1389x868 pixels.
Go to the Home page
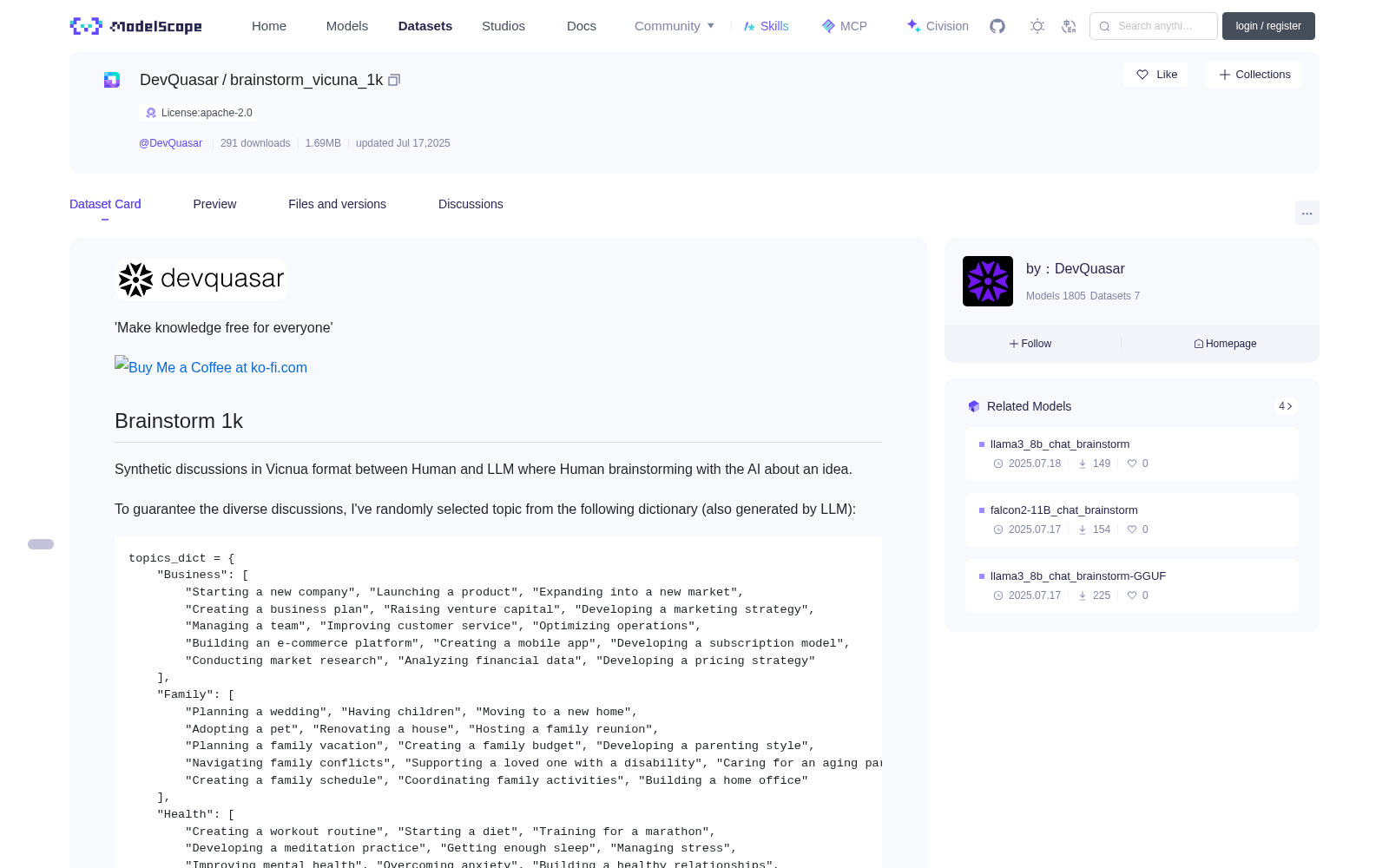click(269, 26)
